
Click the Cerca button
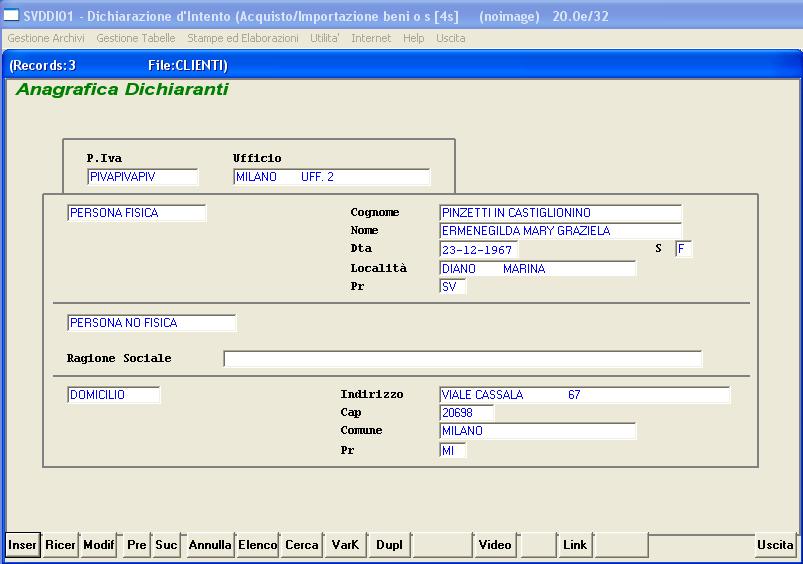(x=302, y=545)
